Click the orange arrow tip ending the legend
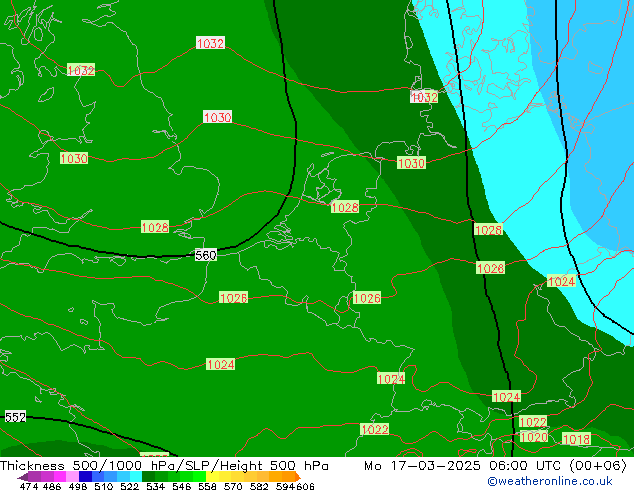 point(298,477)
